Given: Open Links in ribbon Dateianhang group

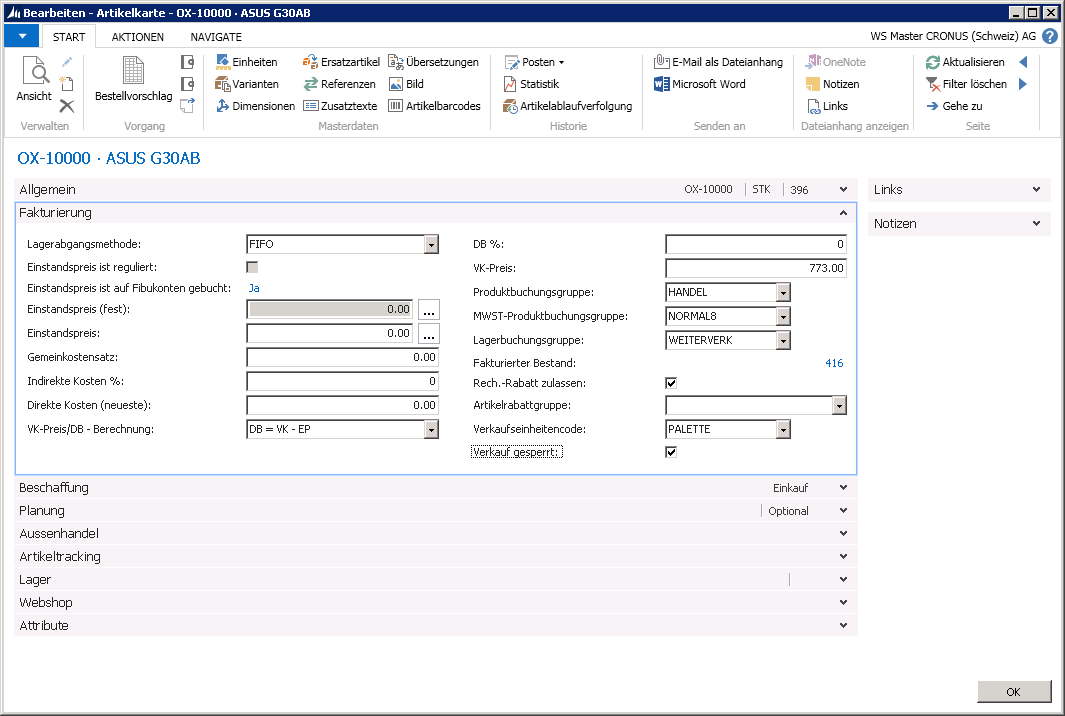Looking at the screenshot, I should (x=827, y=106).
